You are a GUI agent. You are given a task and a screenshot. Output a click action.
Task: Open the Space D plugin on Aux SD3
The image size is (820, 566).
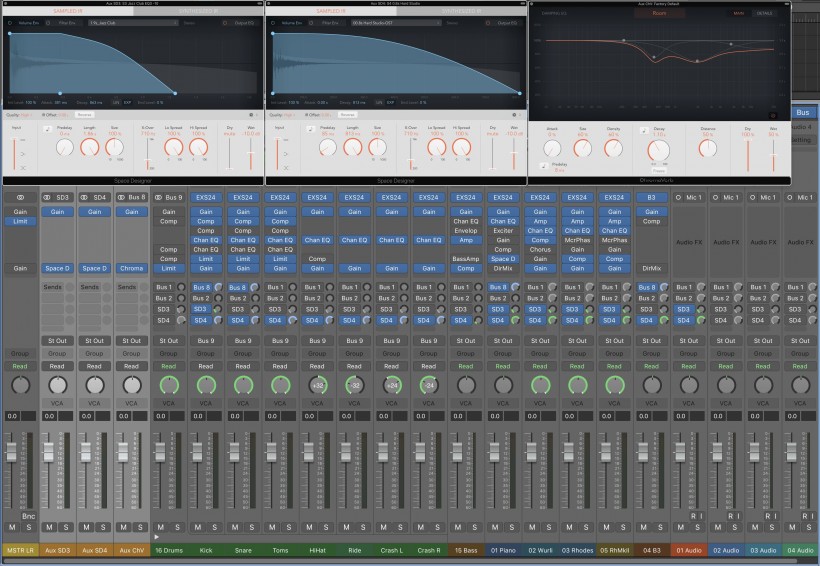pos(57,268)
